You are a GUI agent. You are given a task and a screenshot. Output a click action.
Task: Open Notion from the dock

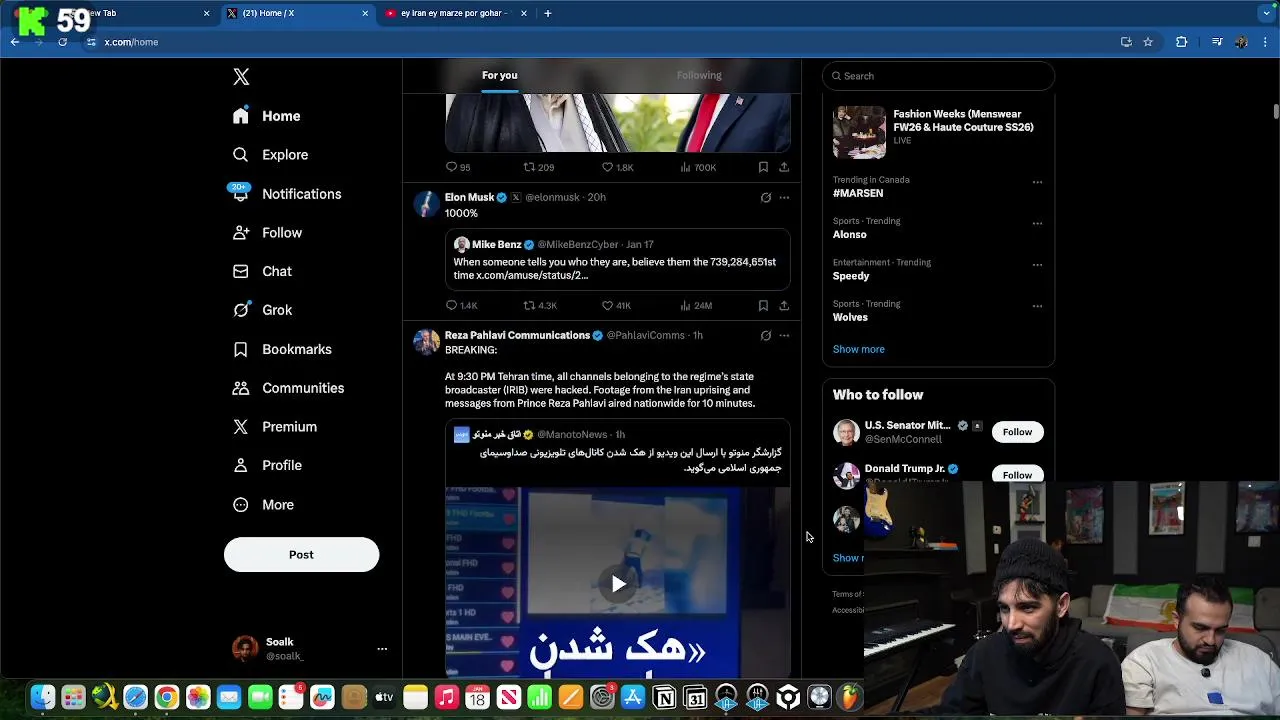(664, 698)
